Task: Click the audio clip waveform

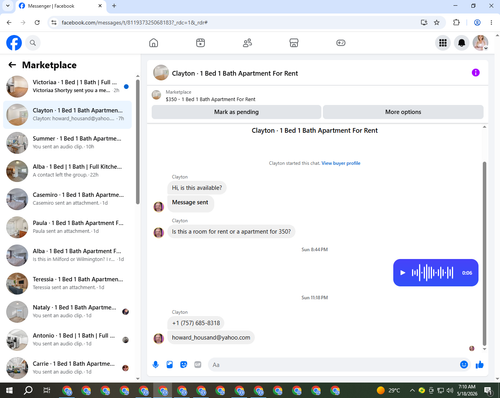Action: [432, 273]
